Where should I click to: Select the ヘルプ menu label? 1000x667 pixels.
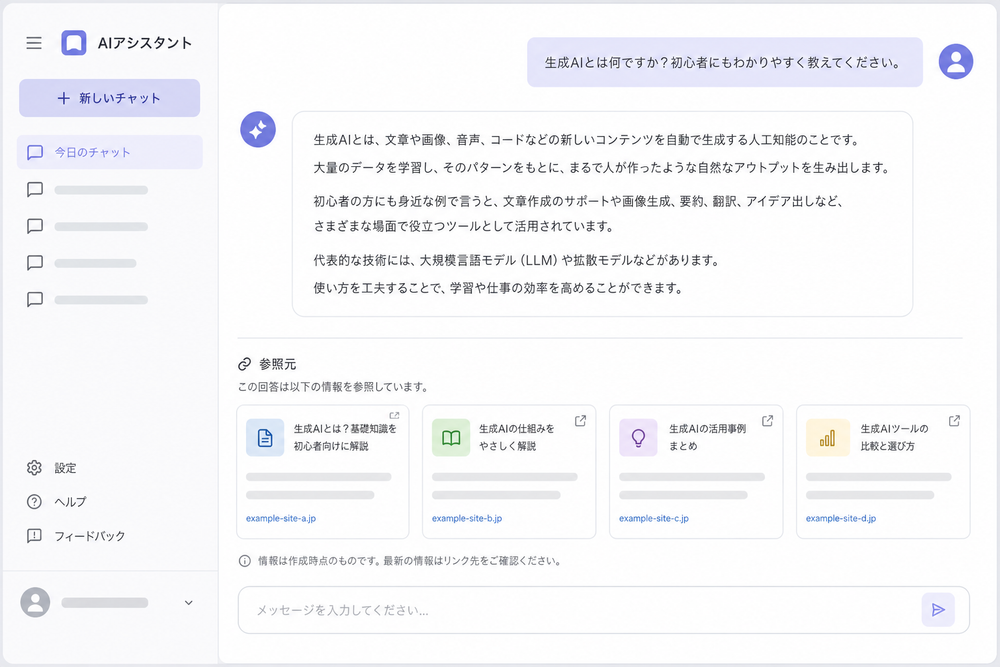[70, 502]
